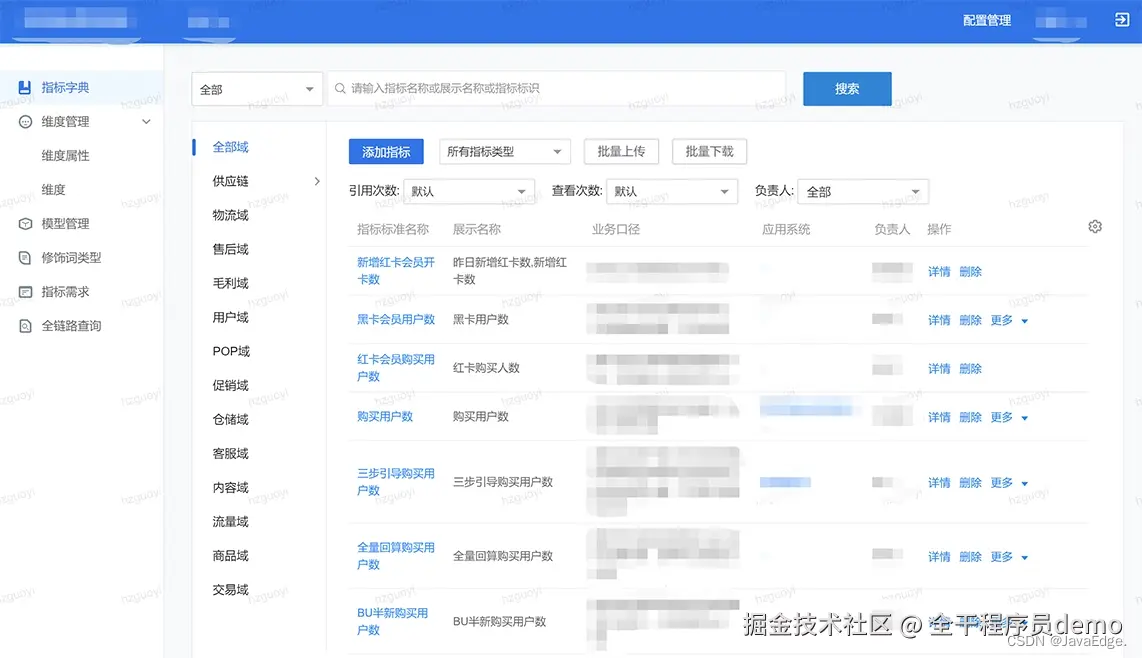Open 更多 menu for 三步引导购买用户数

1009,482
